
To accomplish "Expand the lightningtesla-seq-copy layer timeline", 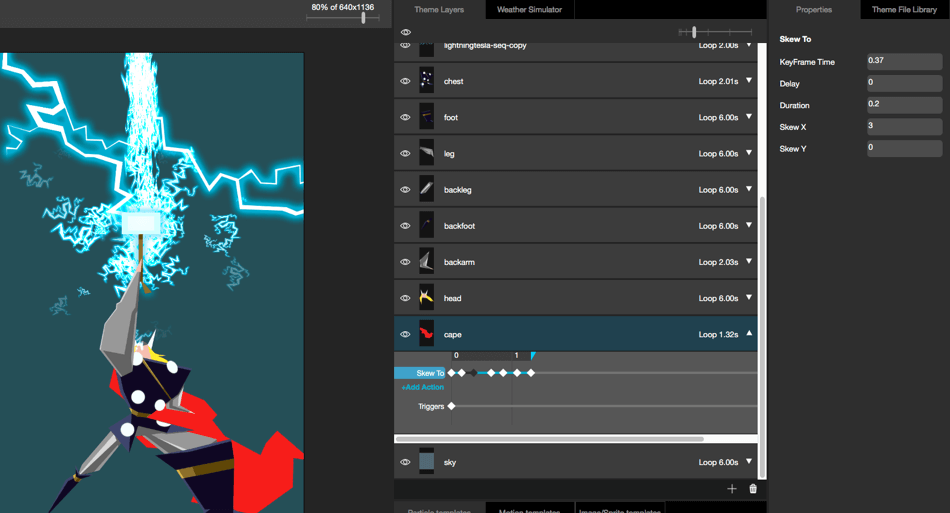I will [x=749, y=45].
